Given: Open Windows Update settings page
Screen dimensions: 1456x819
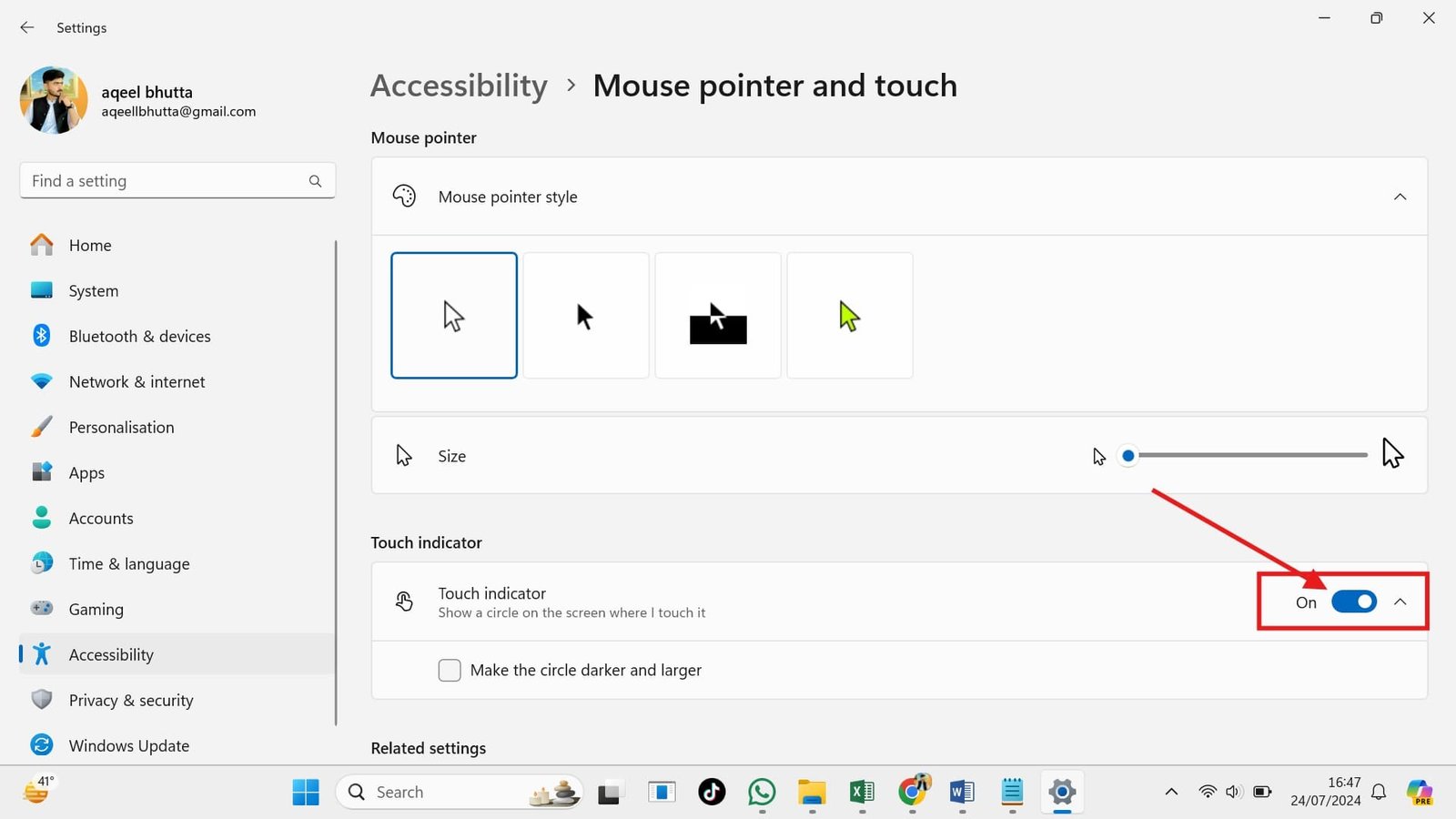Looking at the screenshot, I should tap(128, 746).
